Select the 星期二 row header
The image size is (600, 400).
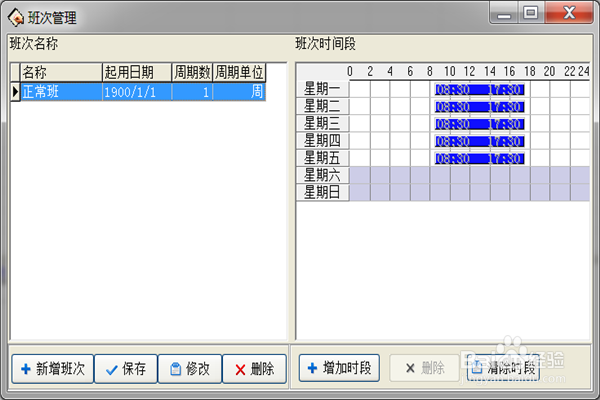(323, 106)
